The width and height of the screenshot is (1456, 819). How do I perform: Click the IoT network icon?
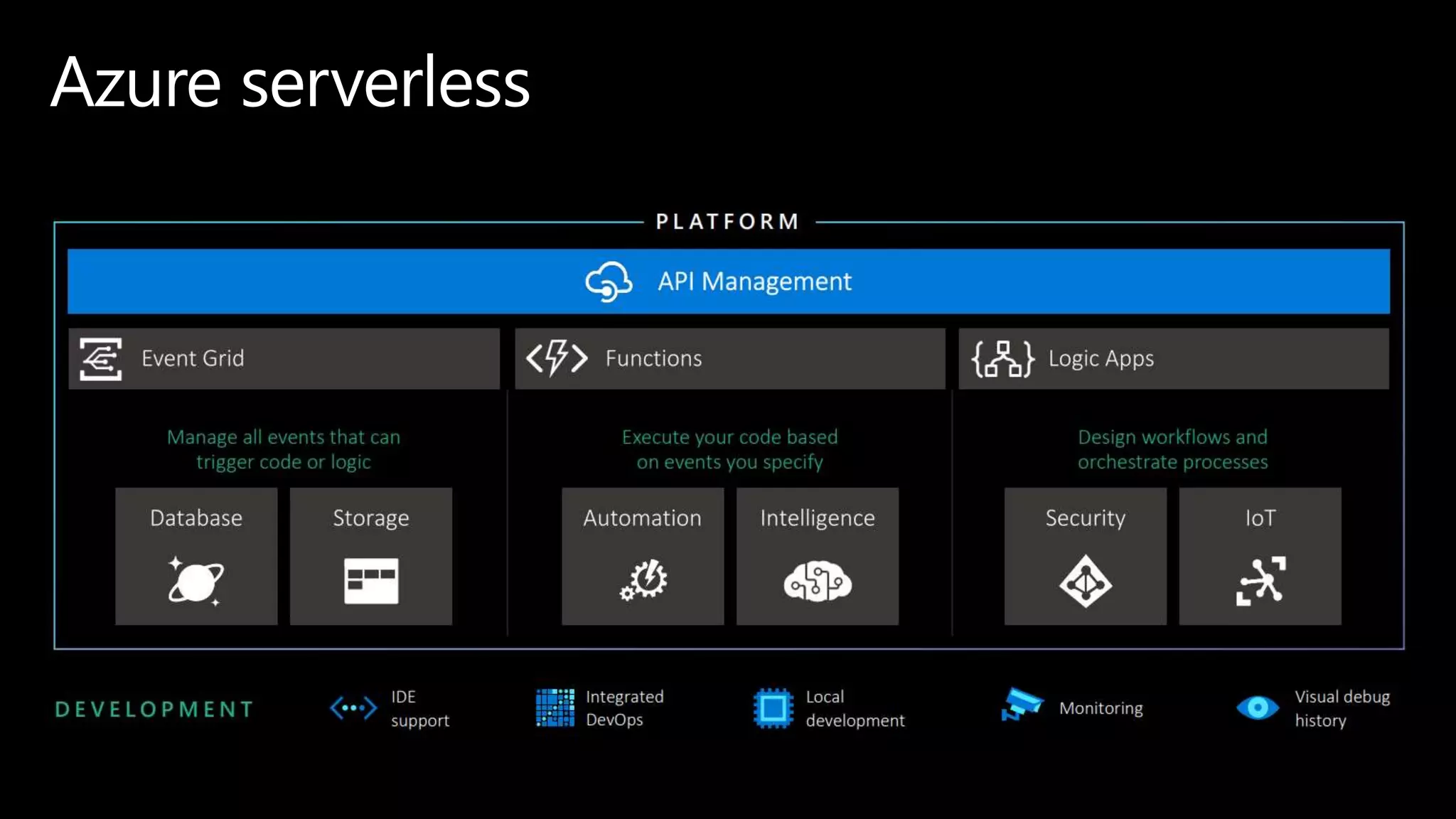(1260, 581)
